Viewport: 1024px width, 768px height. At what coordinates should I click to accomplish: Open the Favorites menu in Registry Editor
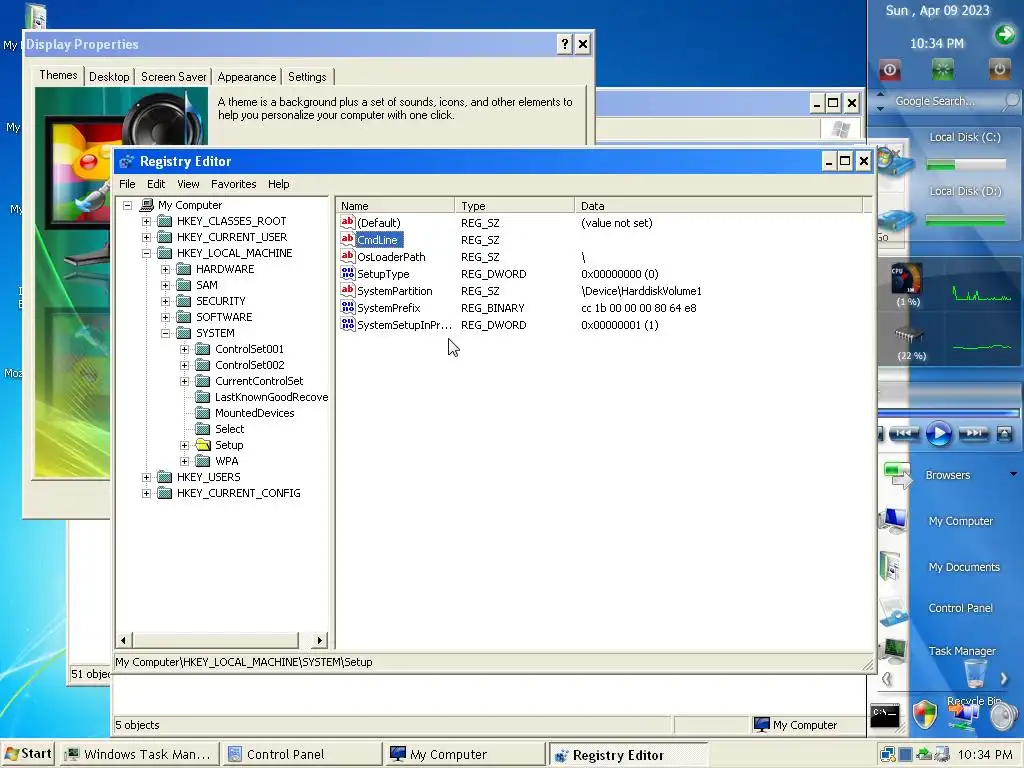[234, 184]
